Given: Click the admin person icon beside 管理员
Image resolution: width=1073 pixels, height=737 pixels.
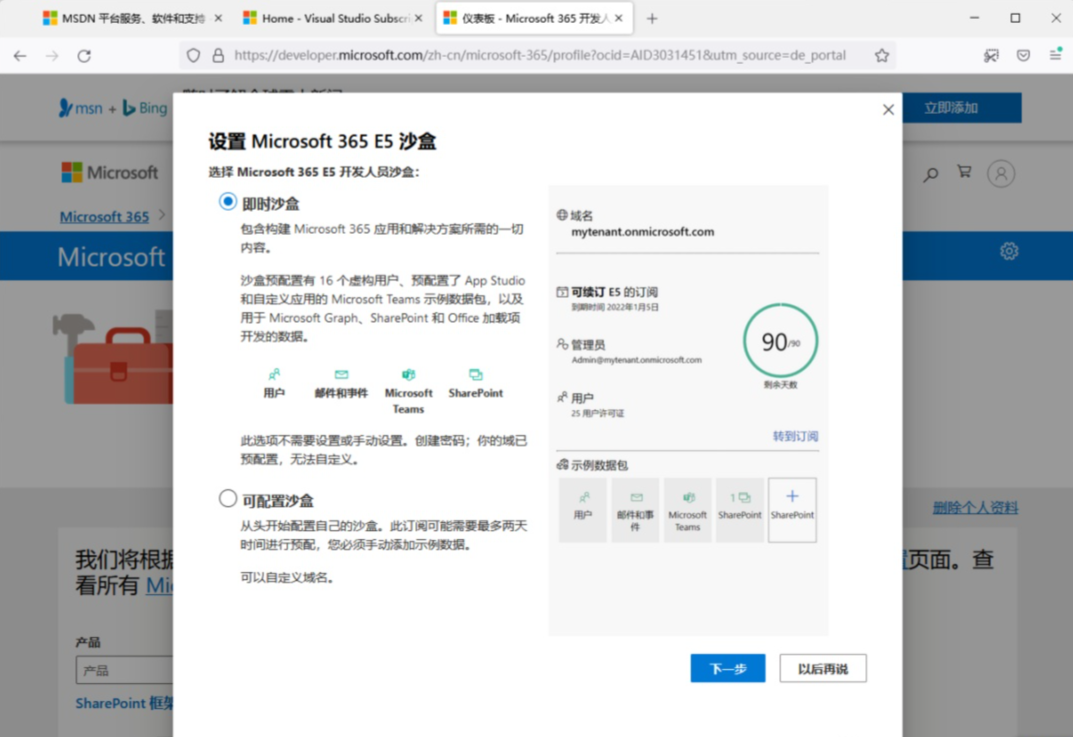Looking at the screenshot, I should coord(562,344).
